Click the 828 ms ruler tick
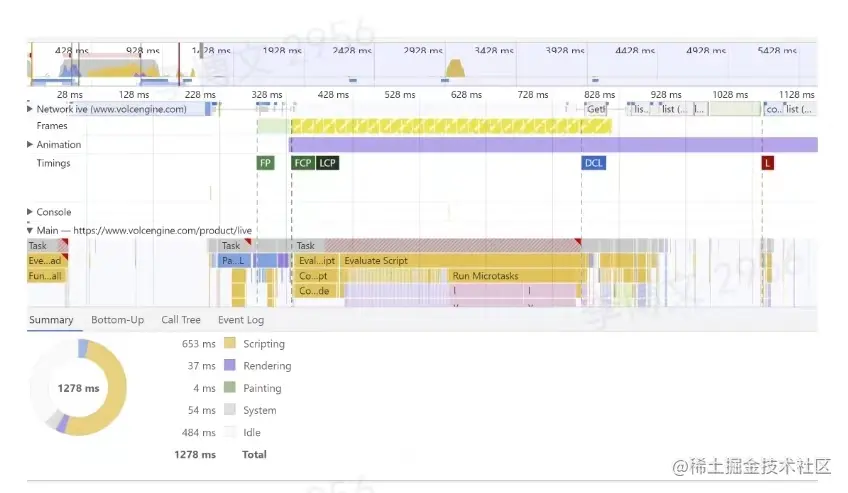Screen dimensions: 848x493 point(599,95)
